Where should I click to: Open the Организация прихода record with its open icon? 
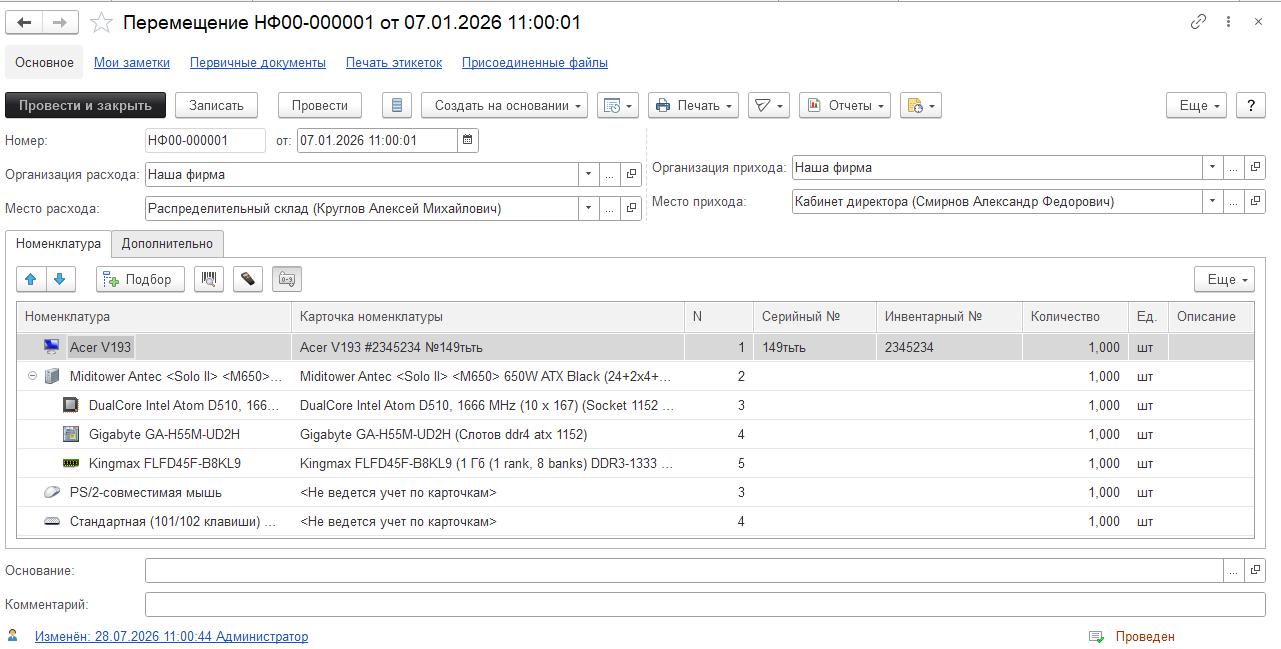[x=1256, y=168]
